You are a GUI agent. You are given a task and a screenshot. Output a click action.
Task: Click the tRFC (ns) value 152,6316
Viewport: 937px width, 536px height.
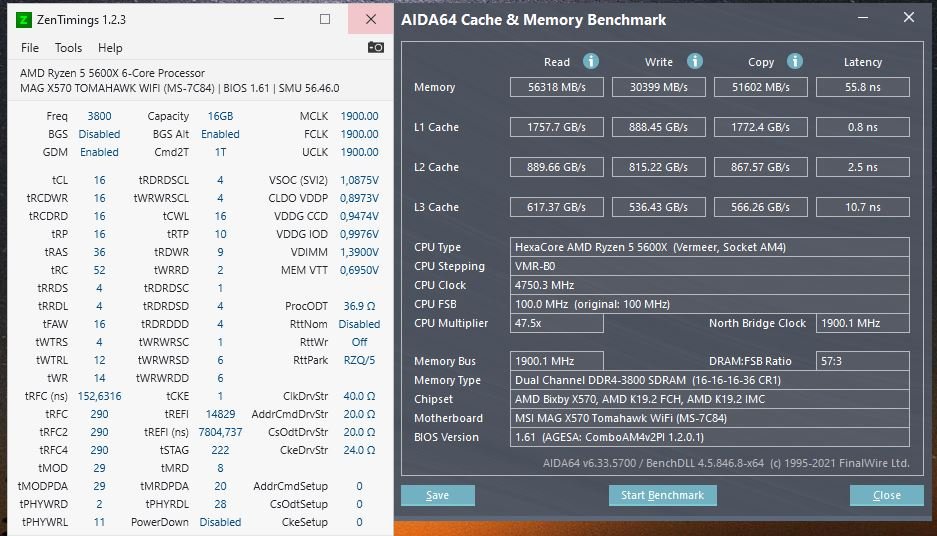click(x=99, y=396)
